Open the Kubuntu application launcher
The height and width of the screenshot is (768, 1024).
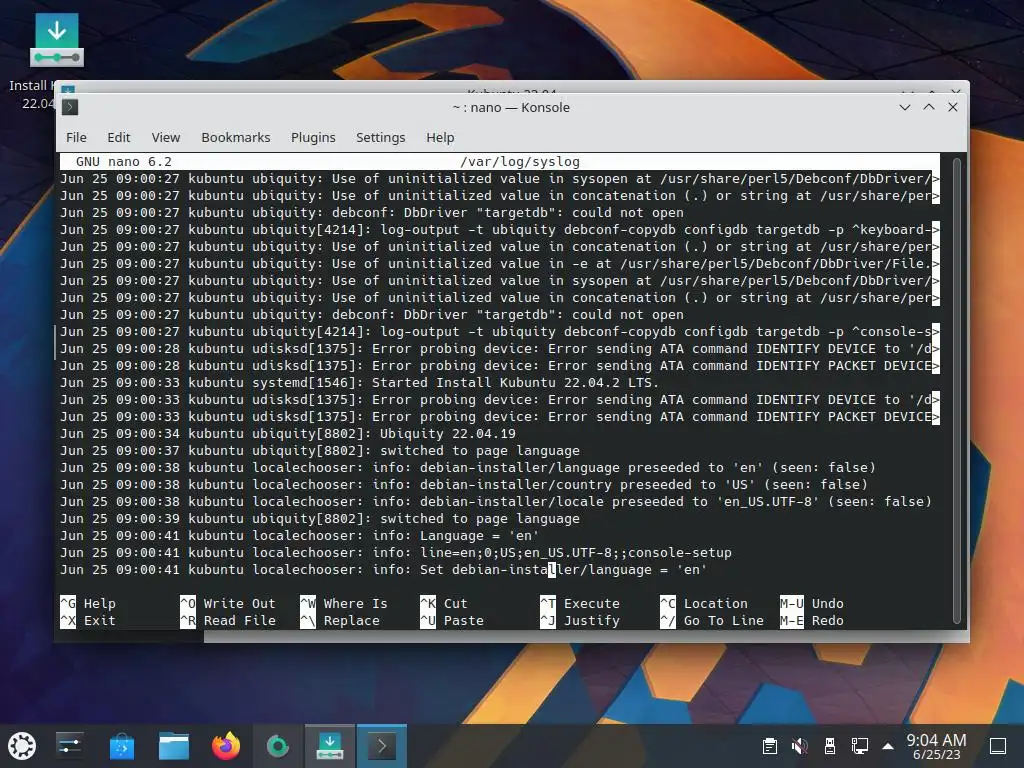coord(22,746)
